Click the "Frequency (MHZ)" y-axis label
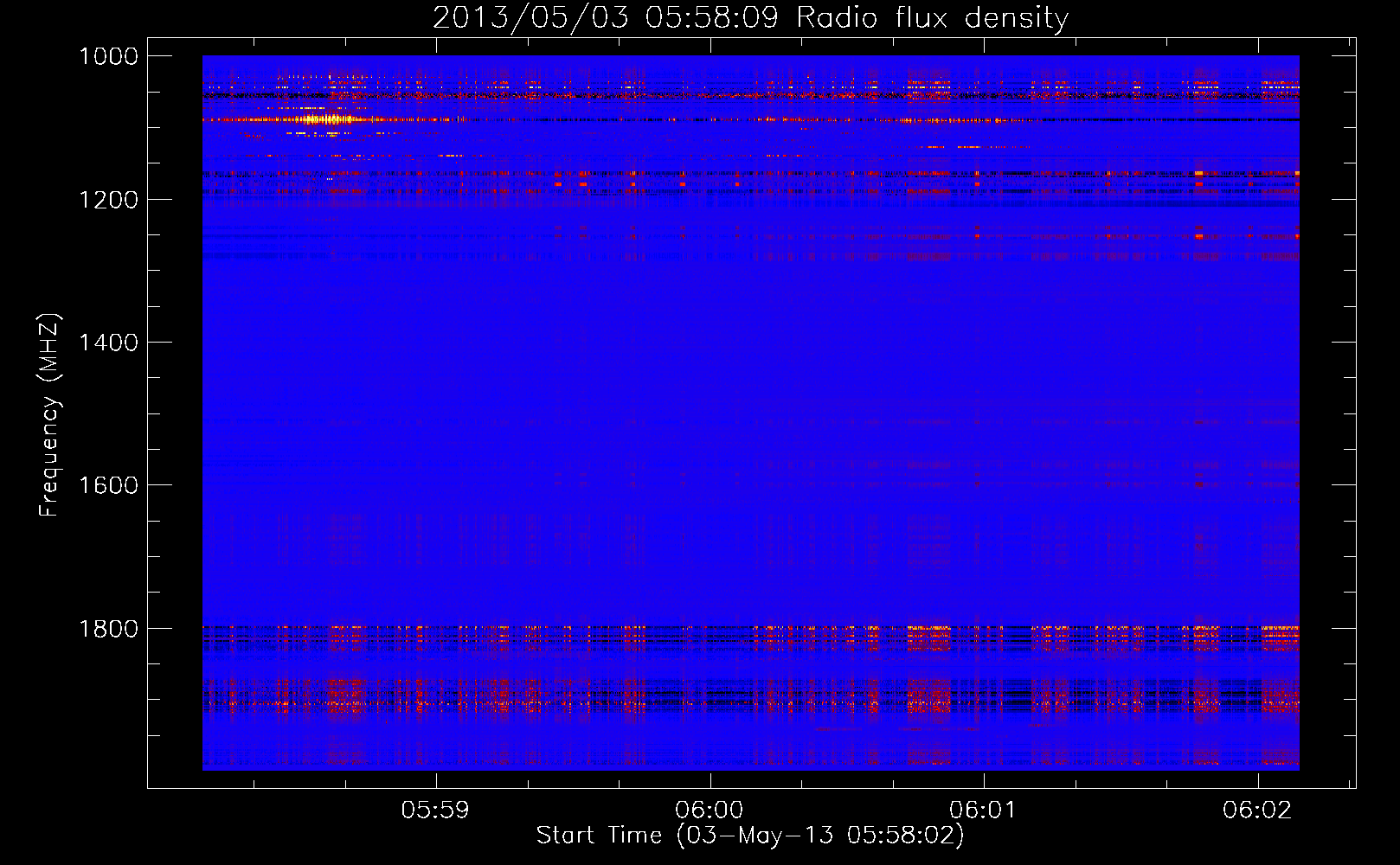 tap(50, 415)
